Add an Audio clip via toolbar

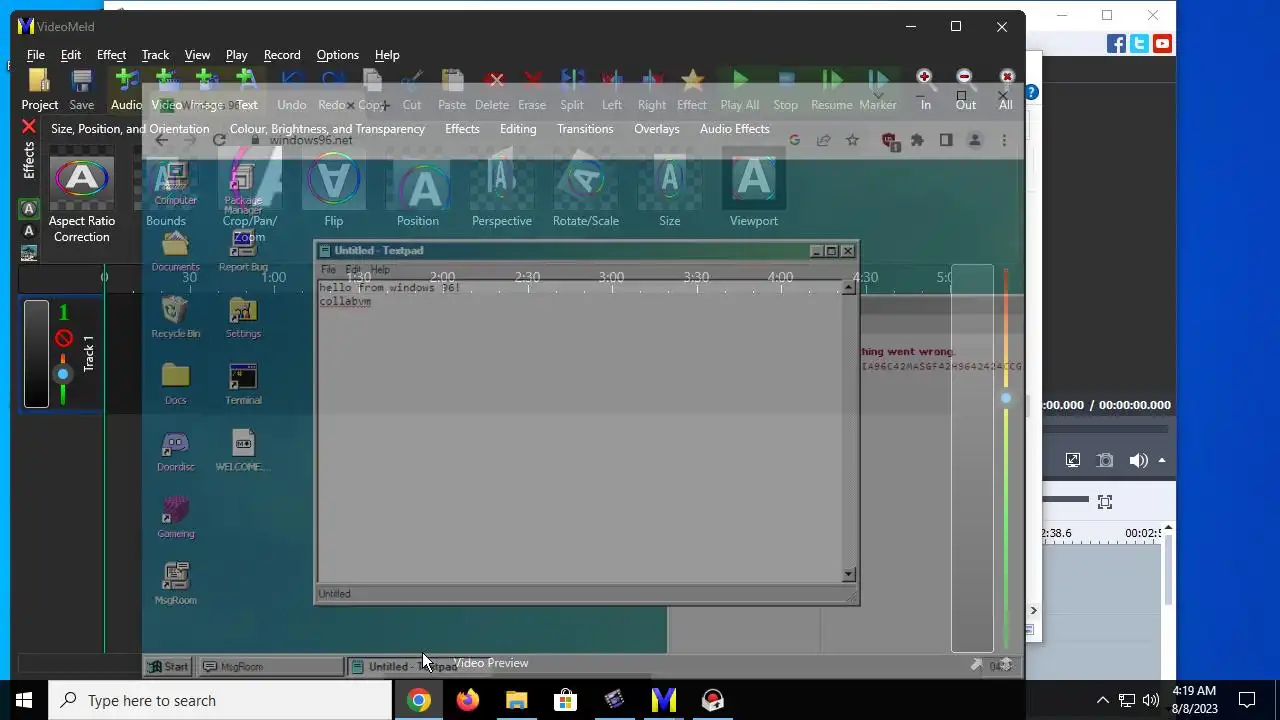pos(126,89)
